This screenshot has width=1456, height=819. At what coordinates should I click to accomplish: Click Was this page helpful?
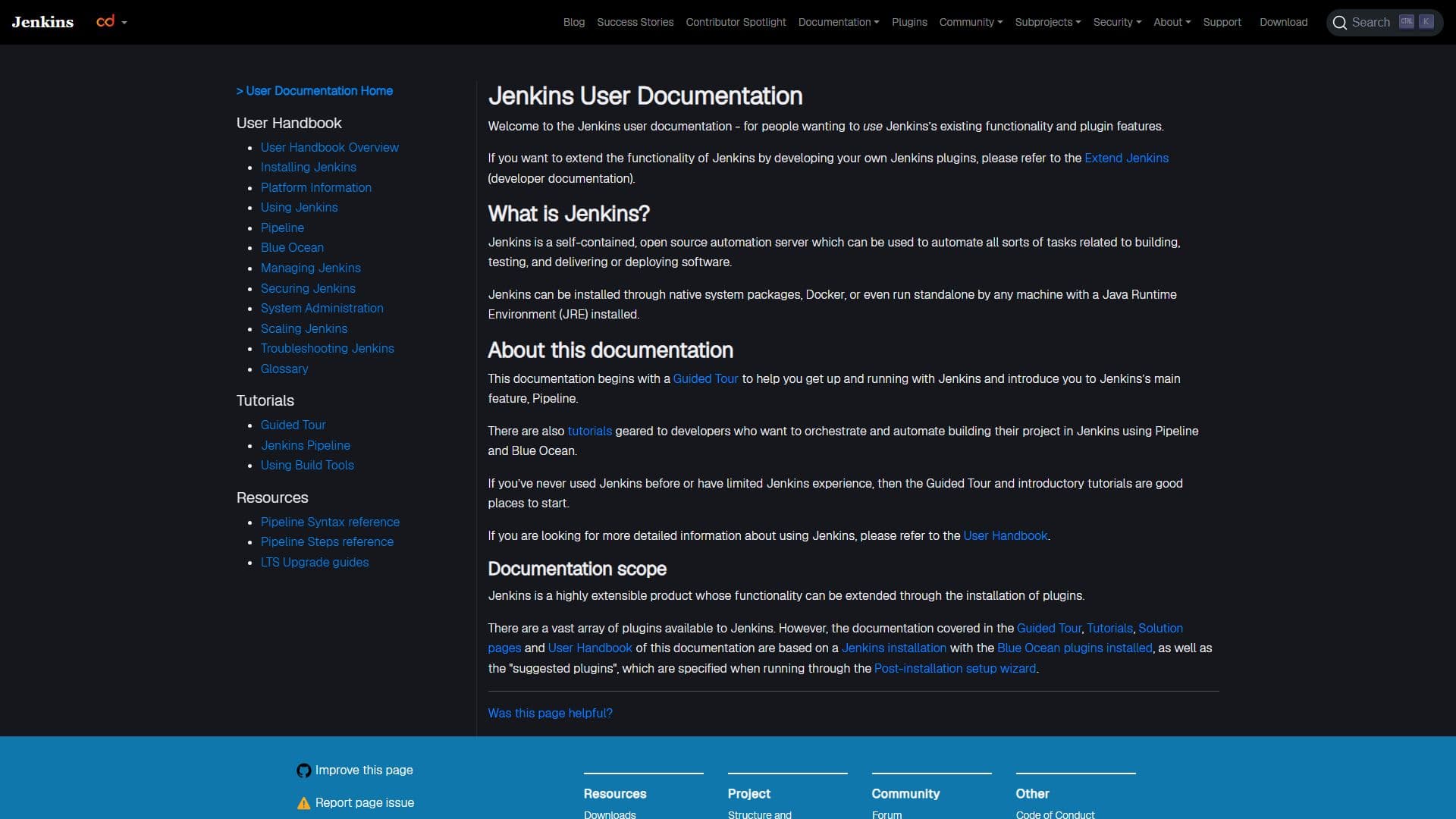[550, 713]
